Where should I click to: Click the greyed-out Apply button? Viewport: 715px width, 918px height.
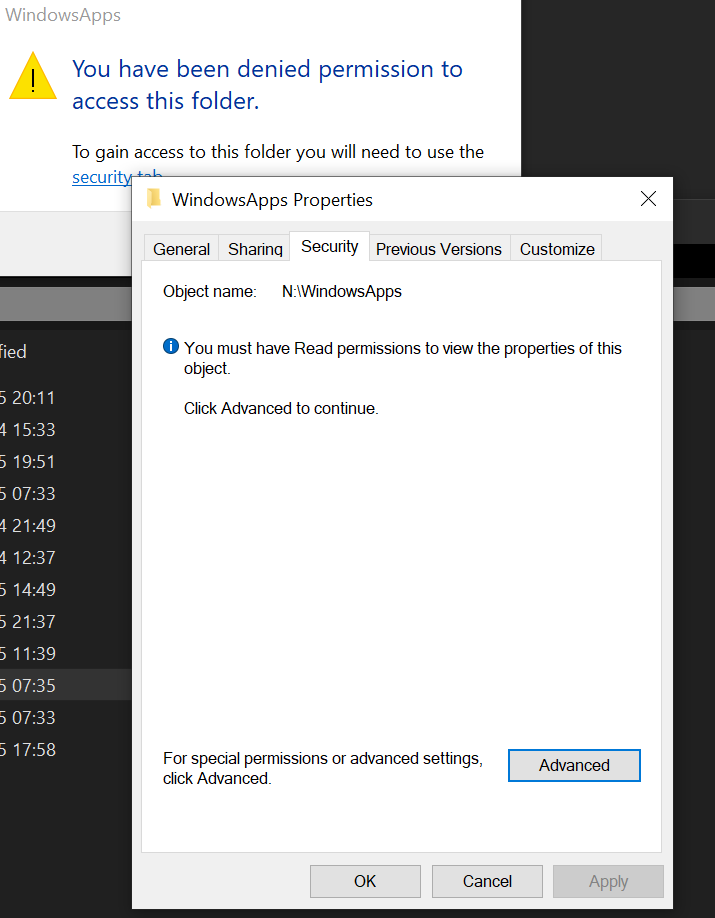pyautogui.click(x=608, y=881)
